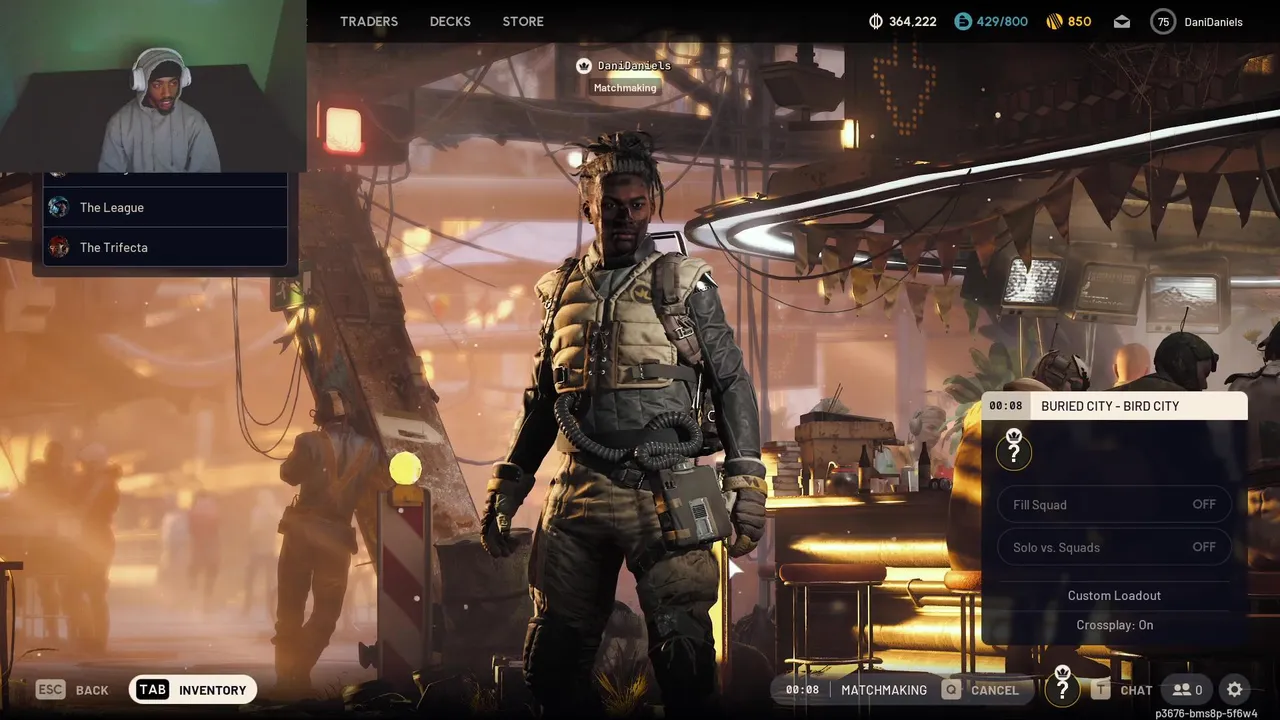The image size is (1280, 720).
Task: Click the bottom bar squad question mark icon
Action: pos(1062,687)
